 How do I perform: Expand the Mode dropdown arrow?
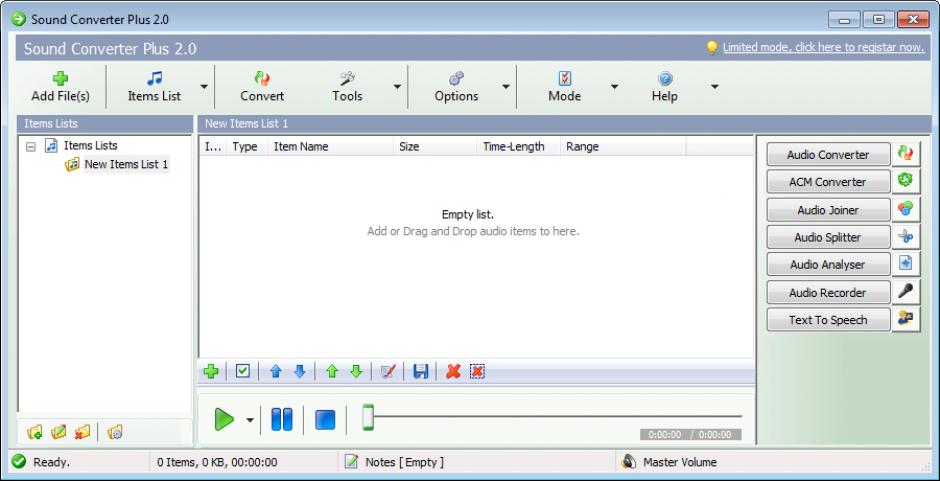614,87
